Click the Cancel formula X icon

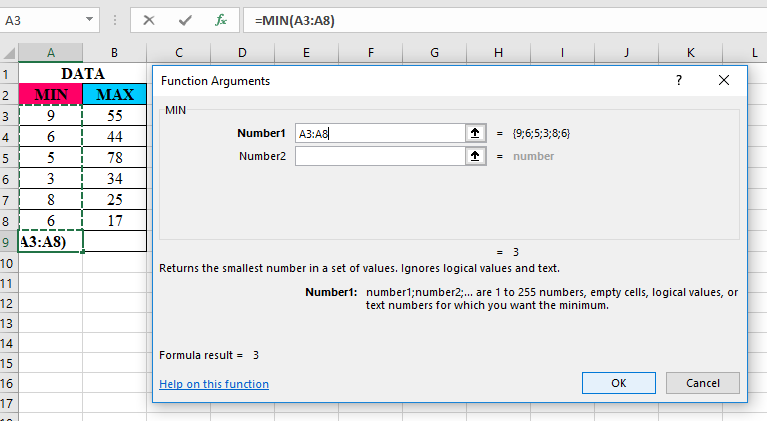[149, 20]
